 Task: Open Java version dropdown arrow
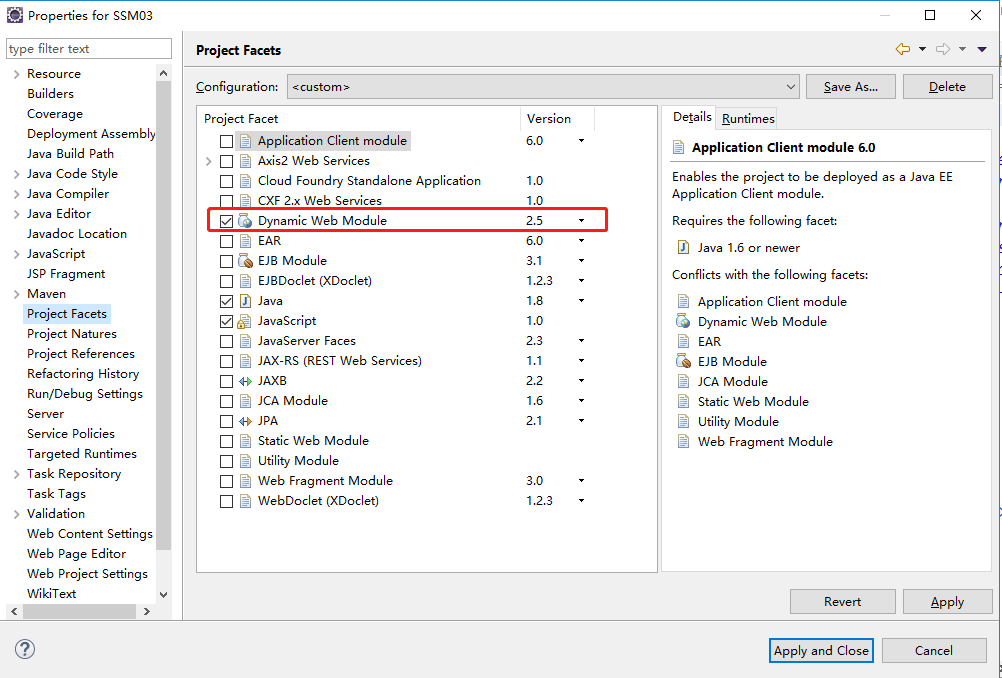coord(582,301)
